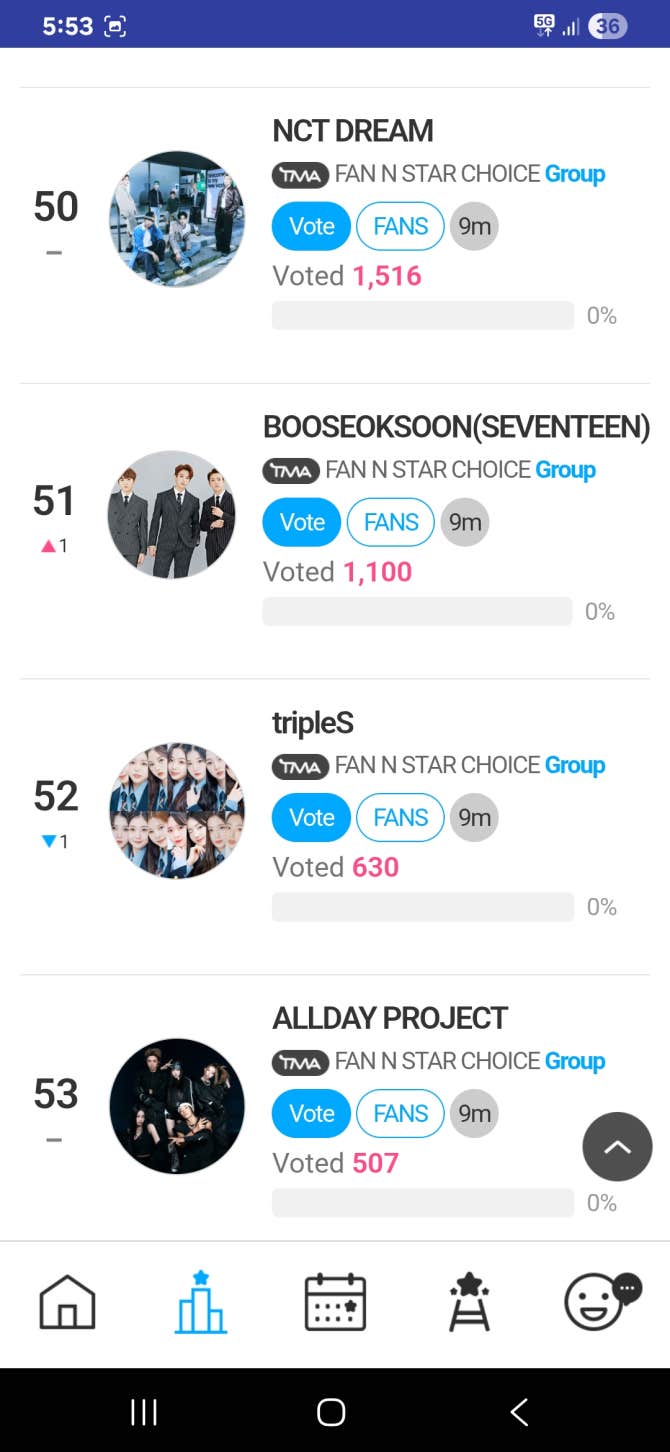Open FANS button for ALLDAY PROJECT
This screenshot has width=670, height=1452.
[400, 1113]
